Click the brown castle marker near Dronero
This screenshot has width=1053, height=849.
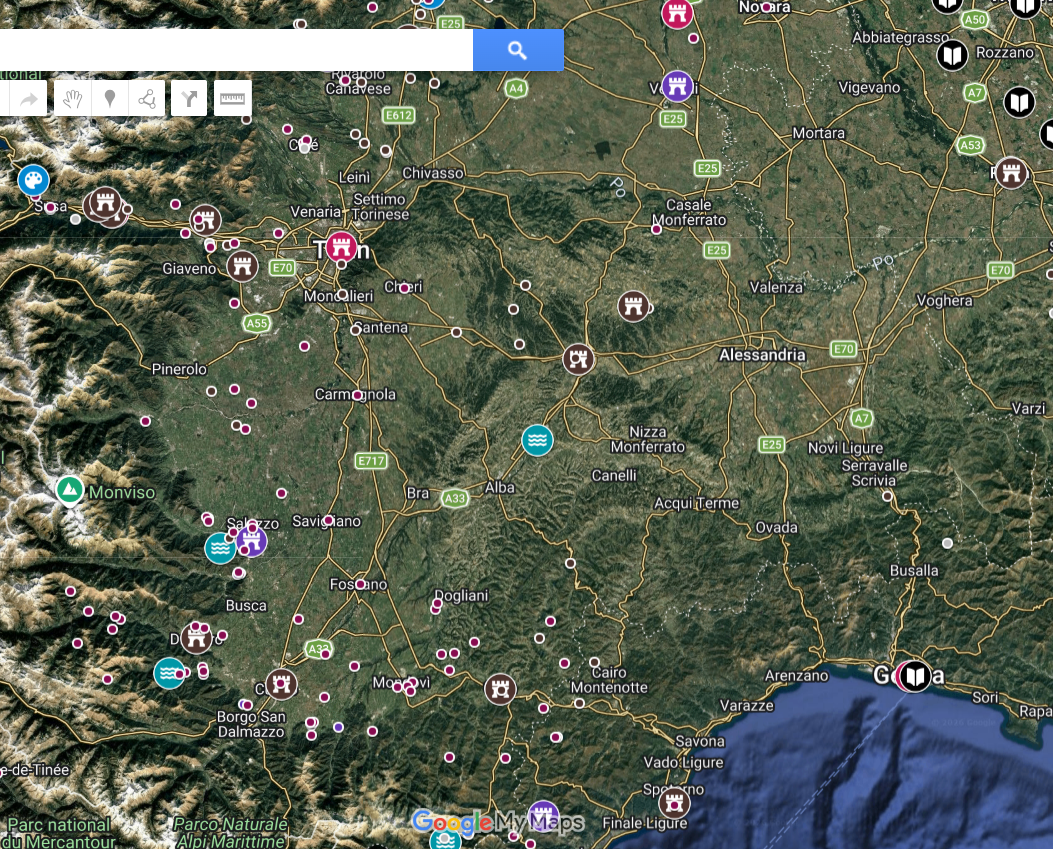tap(196, 638)
